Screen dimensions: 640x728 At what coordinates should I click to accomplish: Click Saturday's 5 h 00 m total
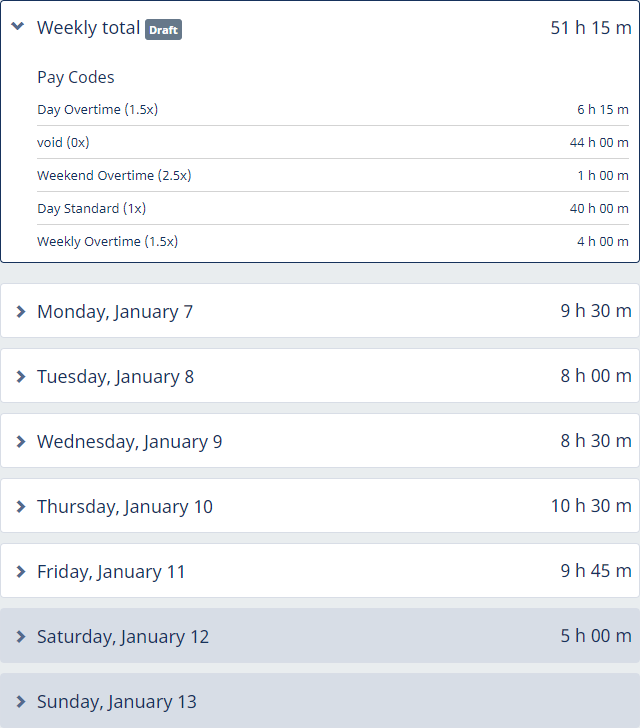595,636
